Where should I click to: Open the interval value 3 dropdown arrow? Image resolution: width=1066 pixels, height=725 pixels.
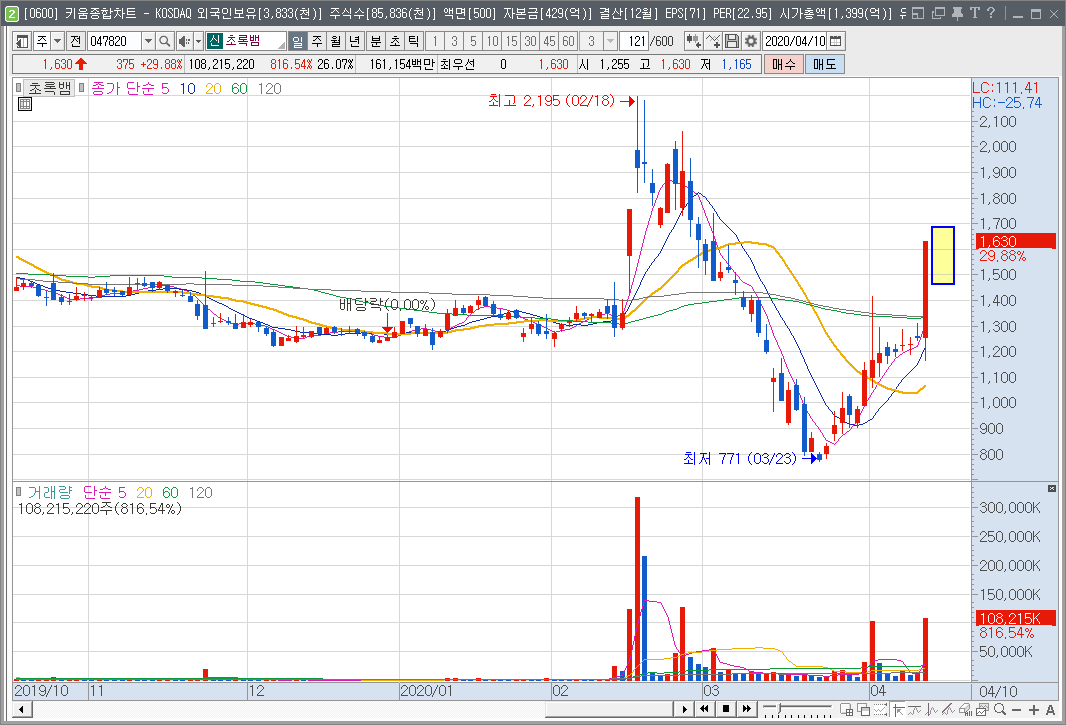click(x=610, y=41)
